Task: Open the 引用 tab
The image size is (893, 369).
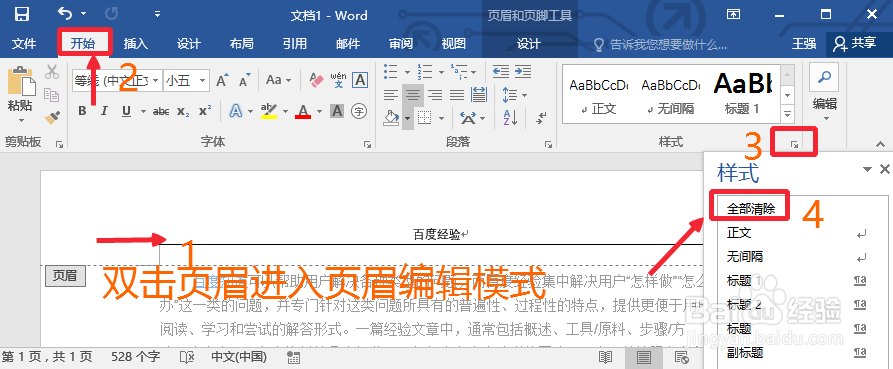Action: [x=294, y=44]
